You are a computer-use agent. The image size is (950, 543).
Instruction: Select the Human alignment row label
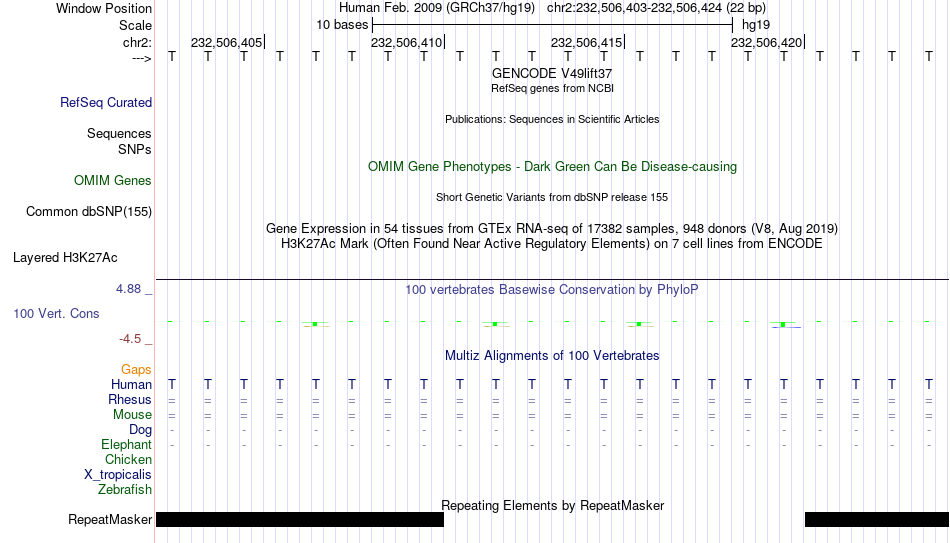pos(131,385)
